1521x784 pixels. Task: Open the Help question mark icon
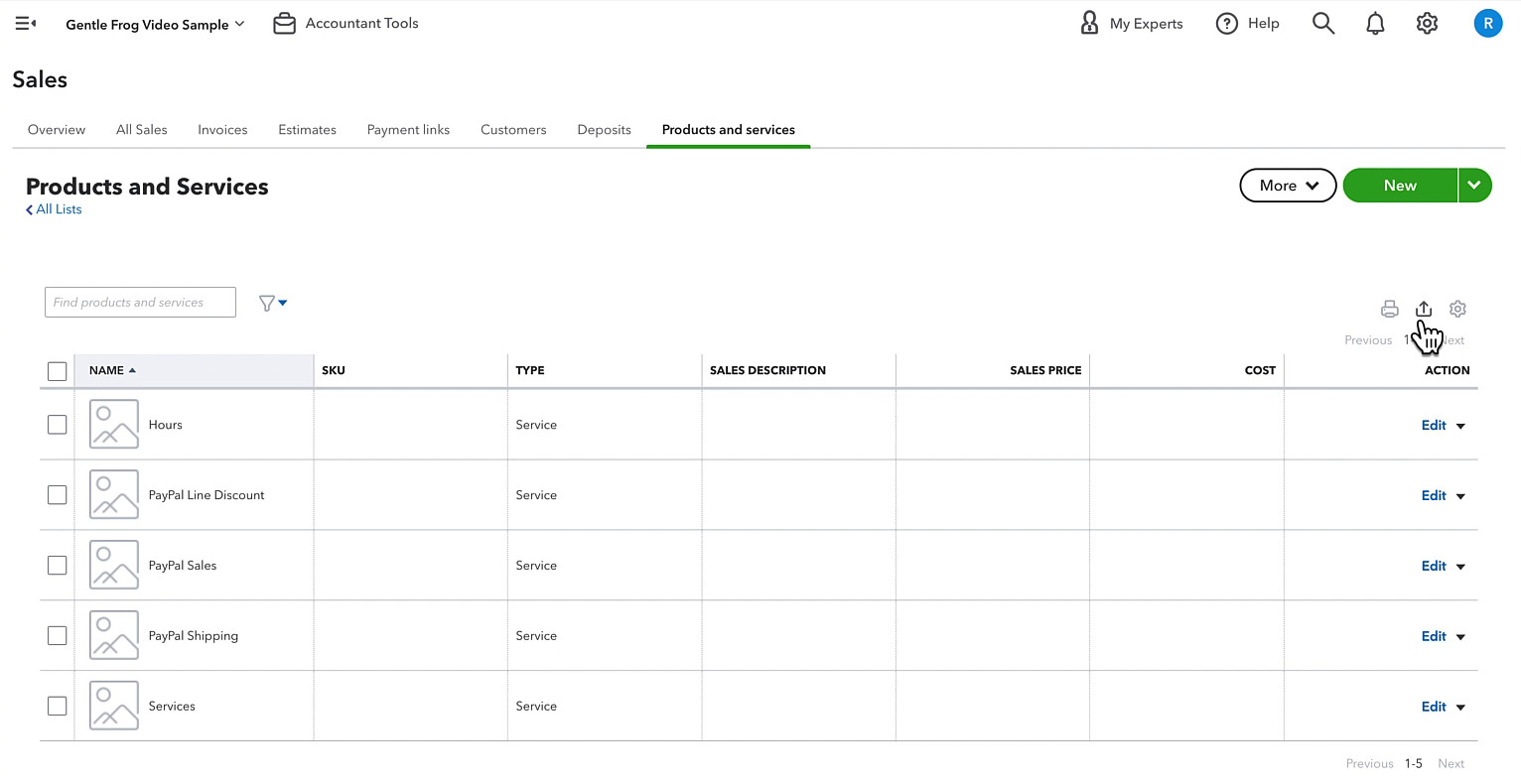click(1227, 23)
